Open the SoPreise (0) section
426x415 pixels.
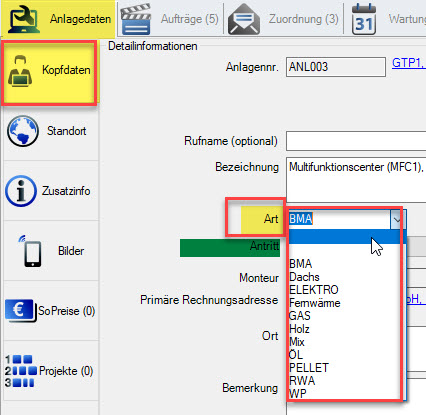[x=51, y=311]
